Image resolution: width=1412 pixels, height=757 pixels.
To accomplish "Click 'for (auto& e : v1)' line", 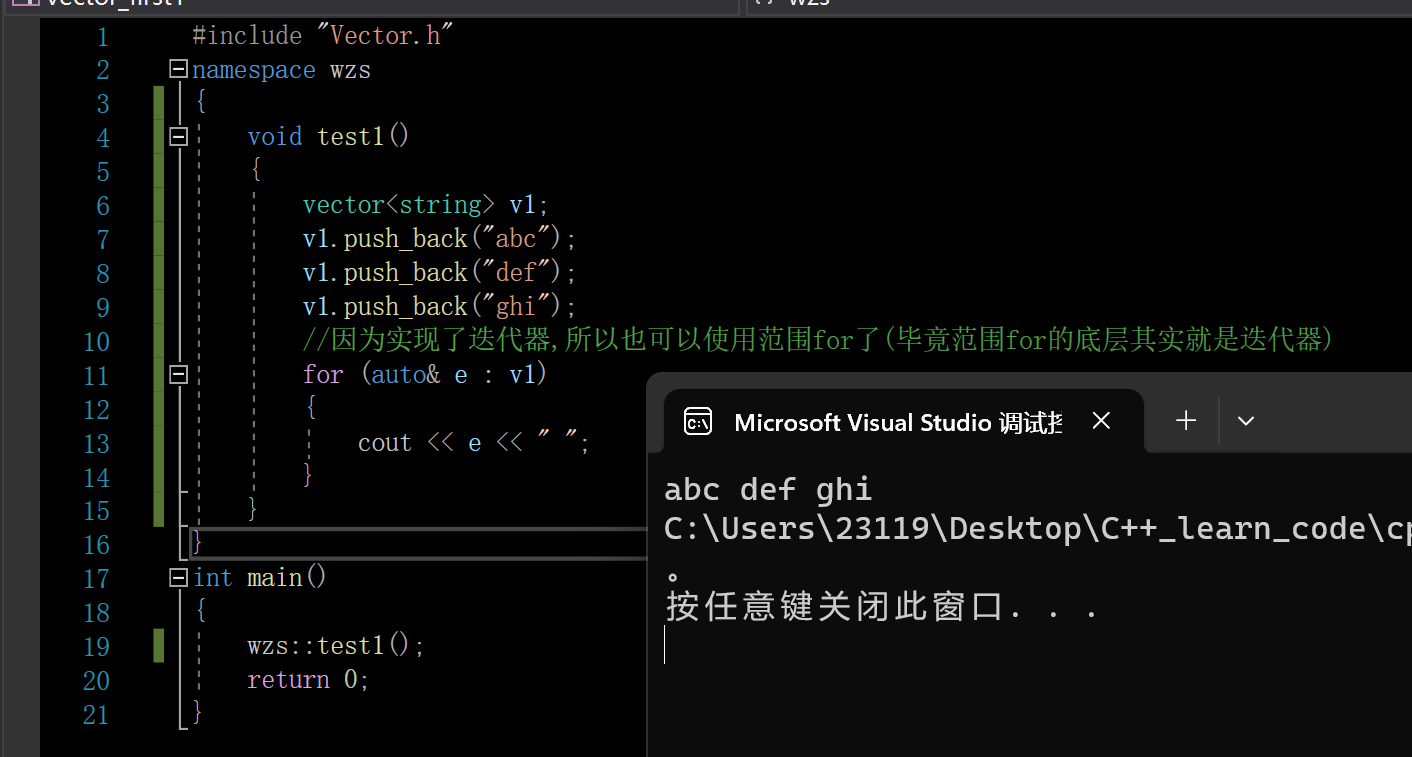I will coord(425,375).
